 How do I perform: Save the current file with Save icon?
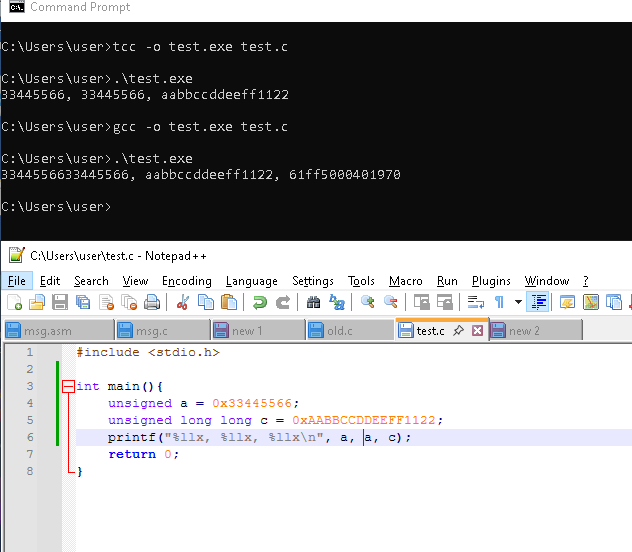coord(60,302)
